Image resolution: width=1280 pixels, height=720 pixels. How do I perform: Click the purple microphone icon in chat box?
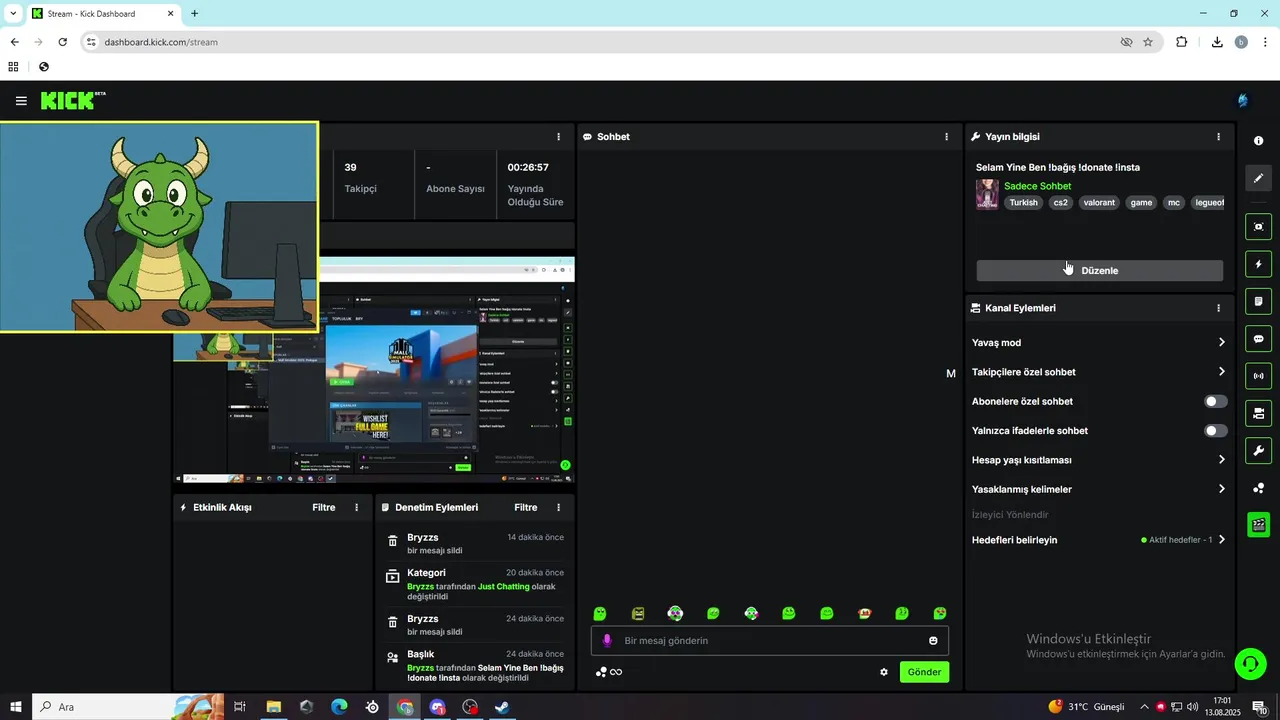point(606,641)
